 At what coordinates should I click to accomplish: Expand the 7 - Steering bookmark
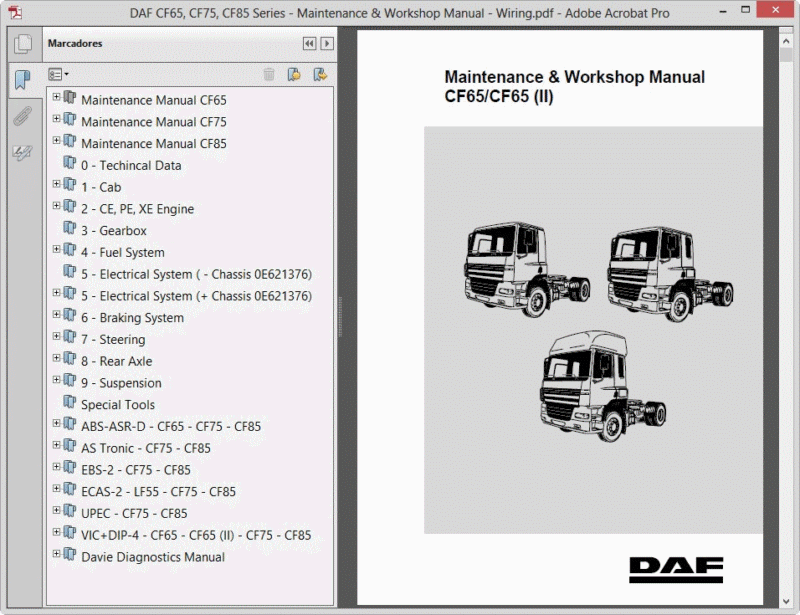tap(56, 336)
